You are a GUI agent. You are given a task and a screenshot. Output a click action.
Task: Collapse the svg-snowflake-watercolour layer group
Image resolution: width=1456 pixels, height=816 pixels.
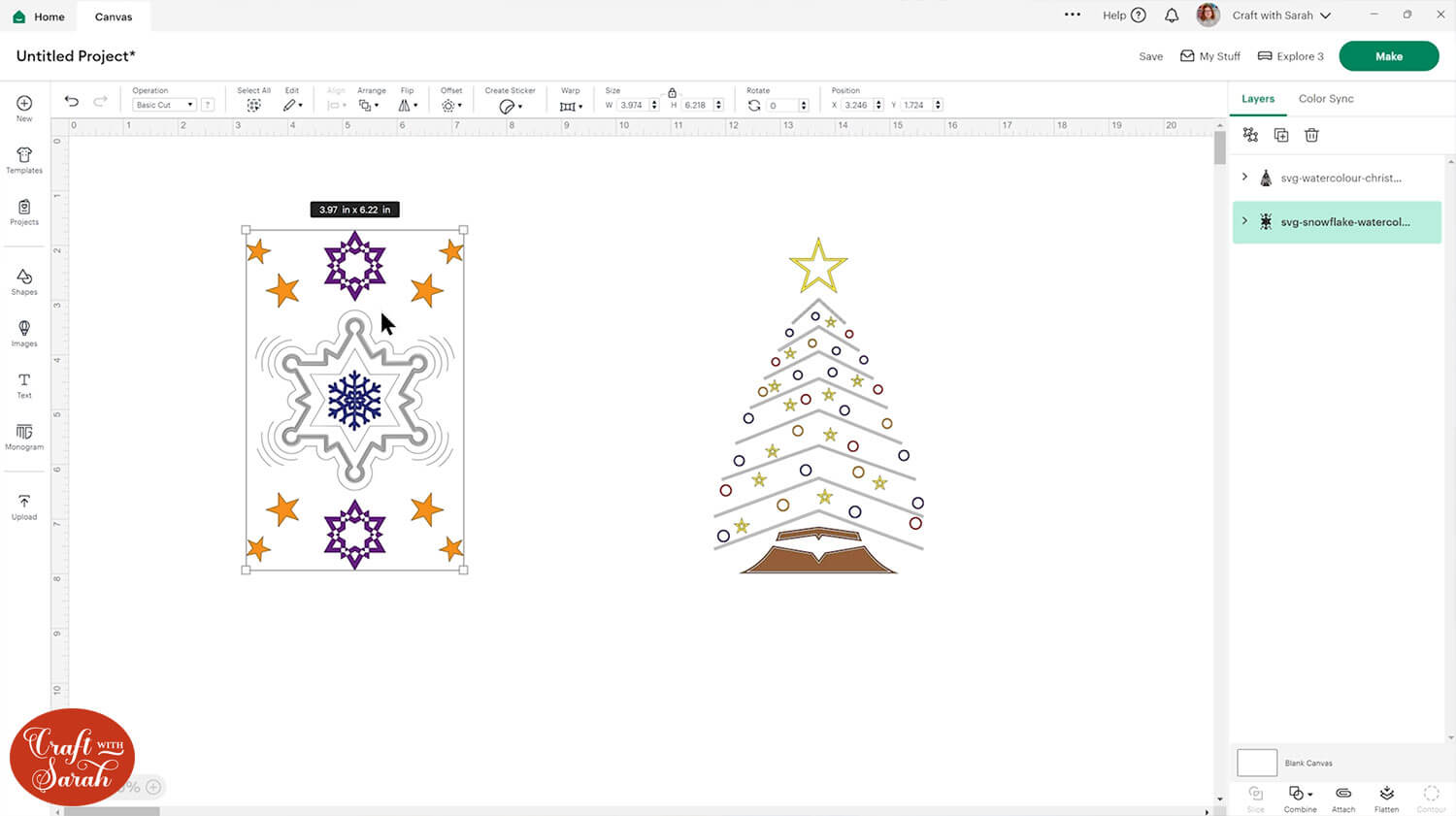click(1244, 221)
